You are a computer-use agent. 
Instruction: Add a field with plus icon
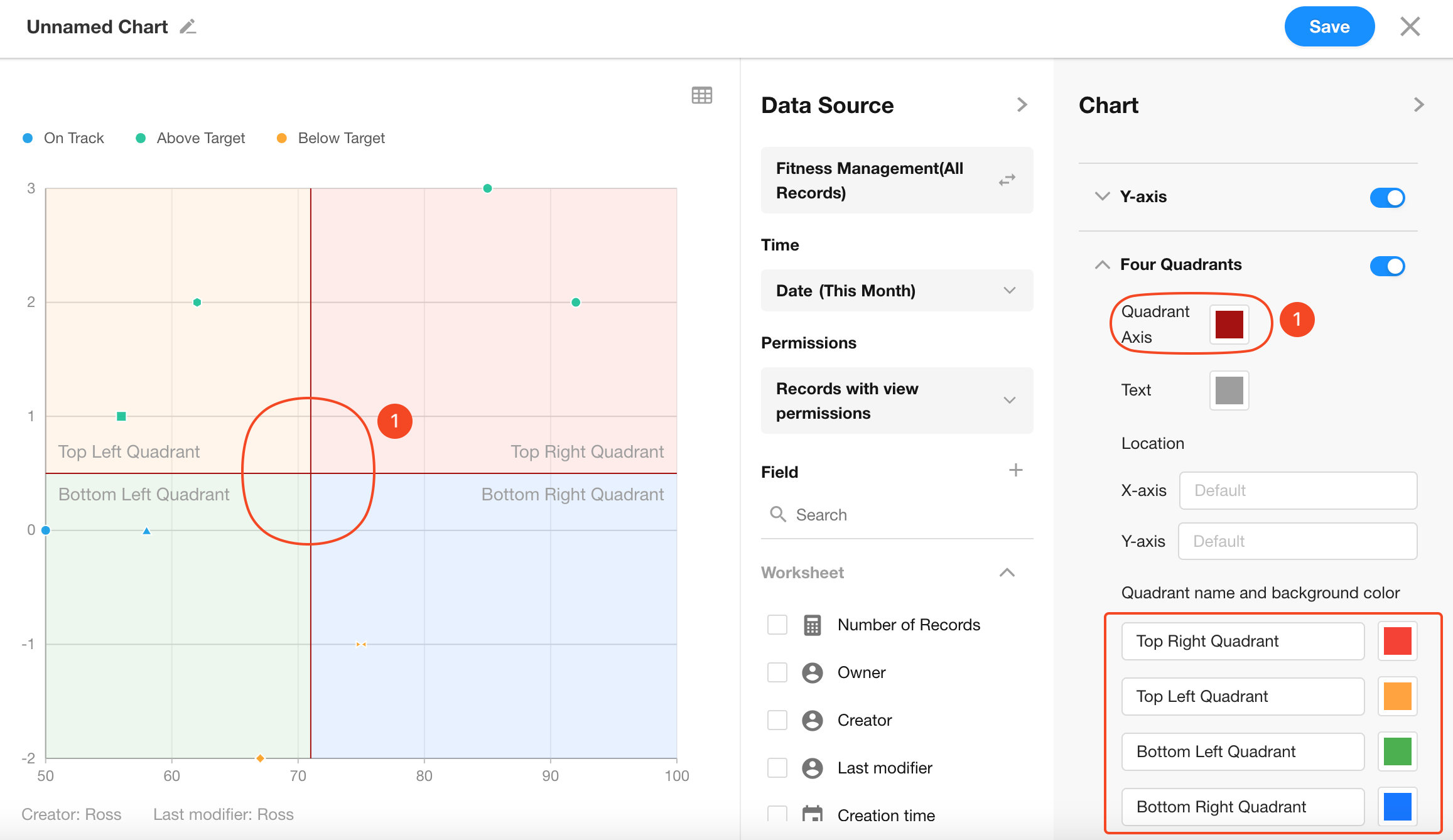click(x=1015, y=470)
